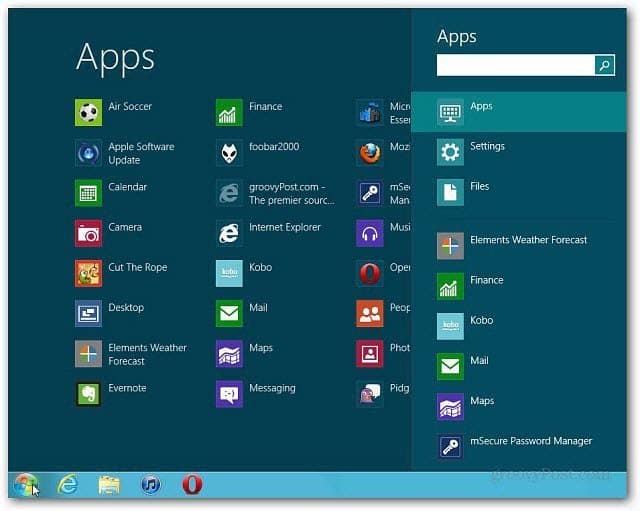Click the search magnifier button
The height and width of the screenshot is (511, 640).
604,65
